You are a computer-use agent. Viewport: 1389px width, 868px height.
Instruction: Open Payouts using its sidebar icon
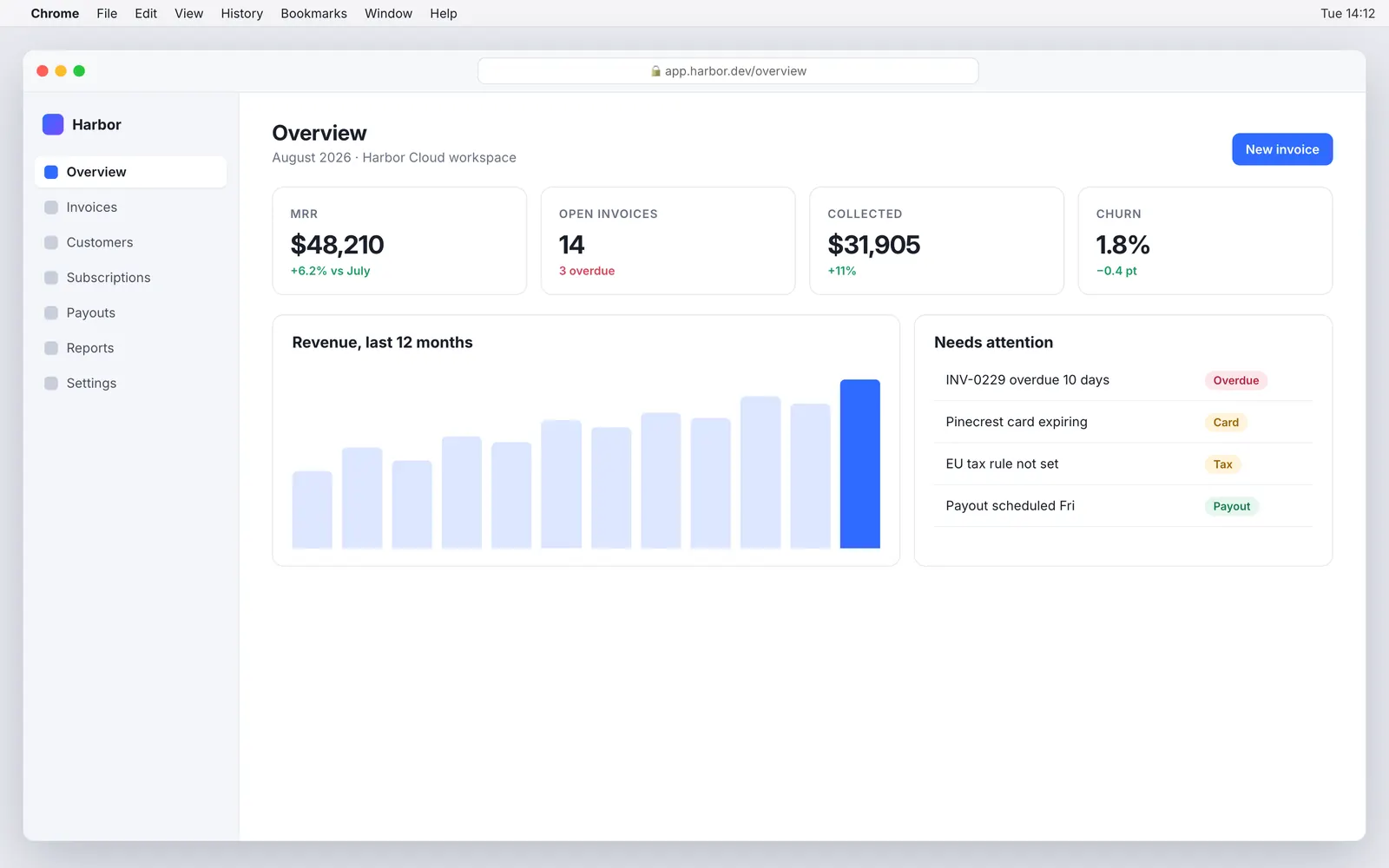tap(51, 312)
